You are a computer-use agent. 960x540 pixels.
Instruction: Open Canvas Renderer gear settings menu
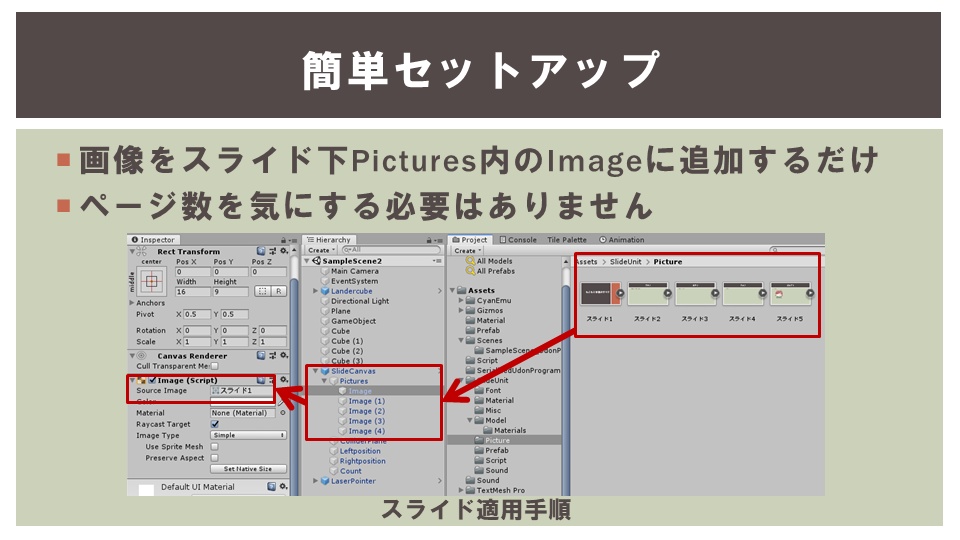point(284,355)
